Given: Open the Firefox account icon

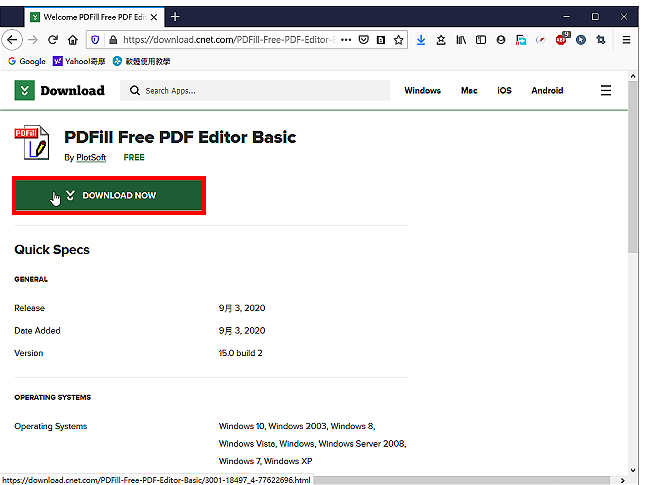Looking at the screenshot, I should [x=501, y=40].
